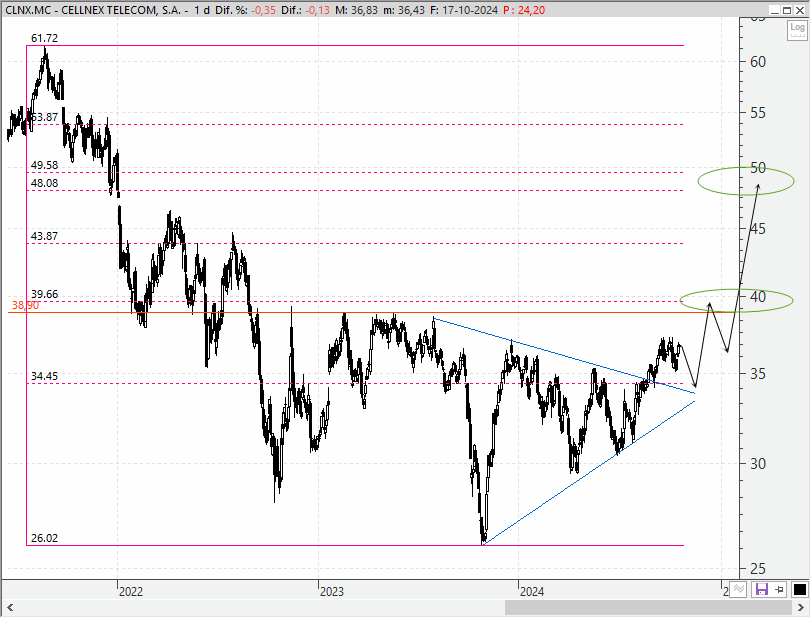Click the 26.02 level label
The width and height of the screenshot is (811, 618).
44,538
